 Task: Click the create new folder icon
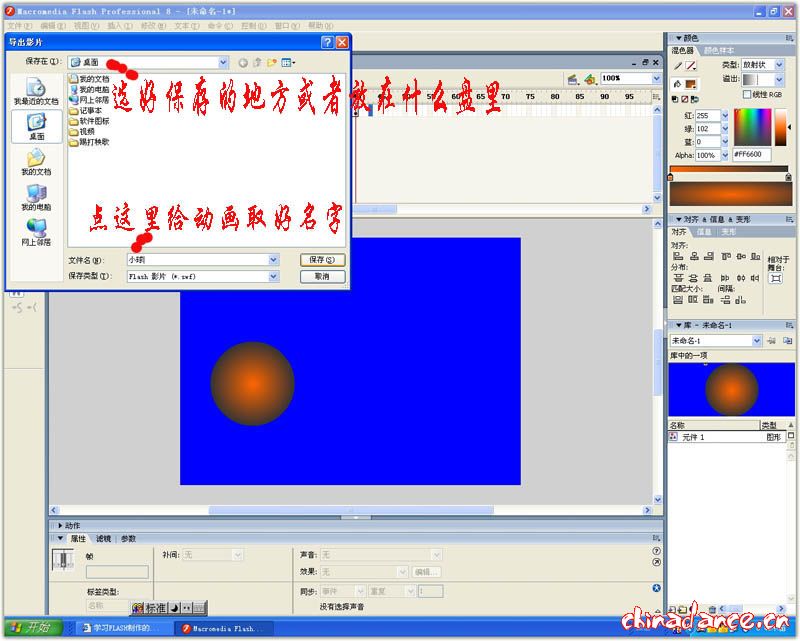pos(271,62)
